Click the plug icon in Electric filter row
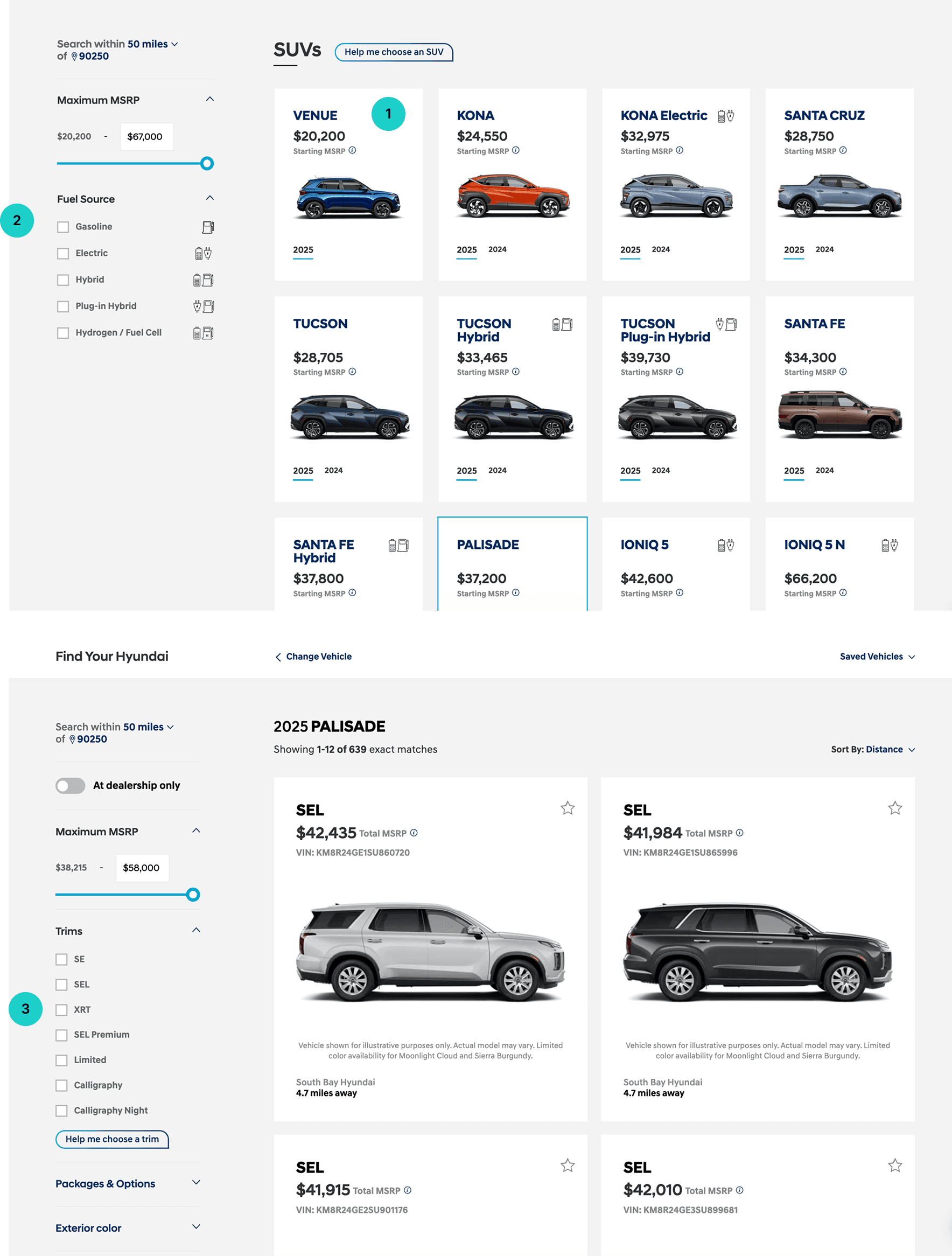 click(203, 253)
